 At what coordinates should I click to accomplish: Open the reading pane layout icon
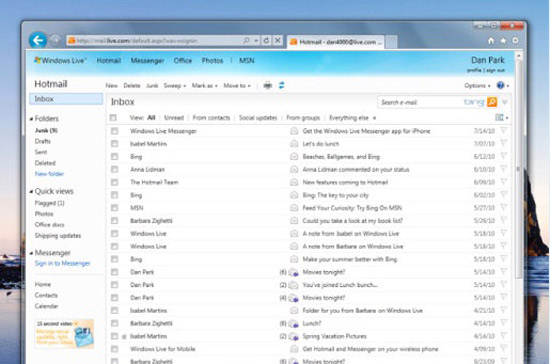click(x=499, y=117)
